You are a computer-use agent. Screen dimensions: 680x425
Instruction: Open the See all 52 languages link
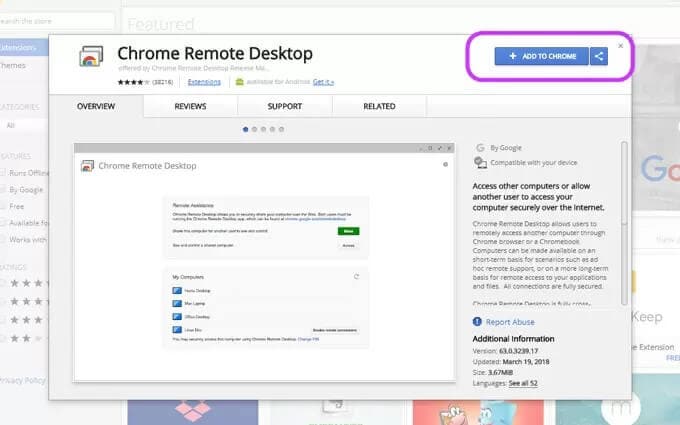523,383
